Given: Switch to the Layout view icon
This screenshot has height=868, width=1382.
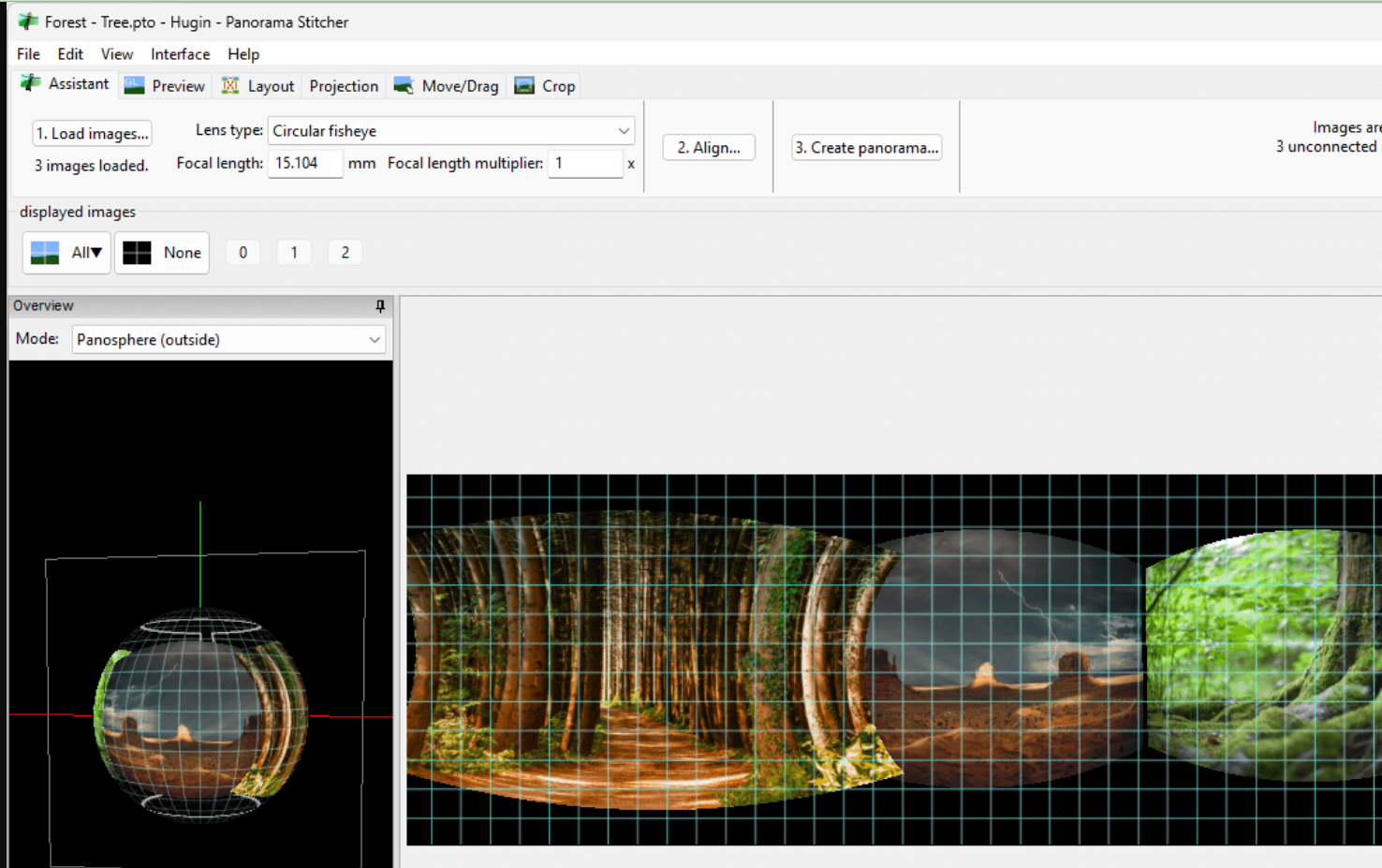Looking at the screenshot, I should [230, 85].
